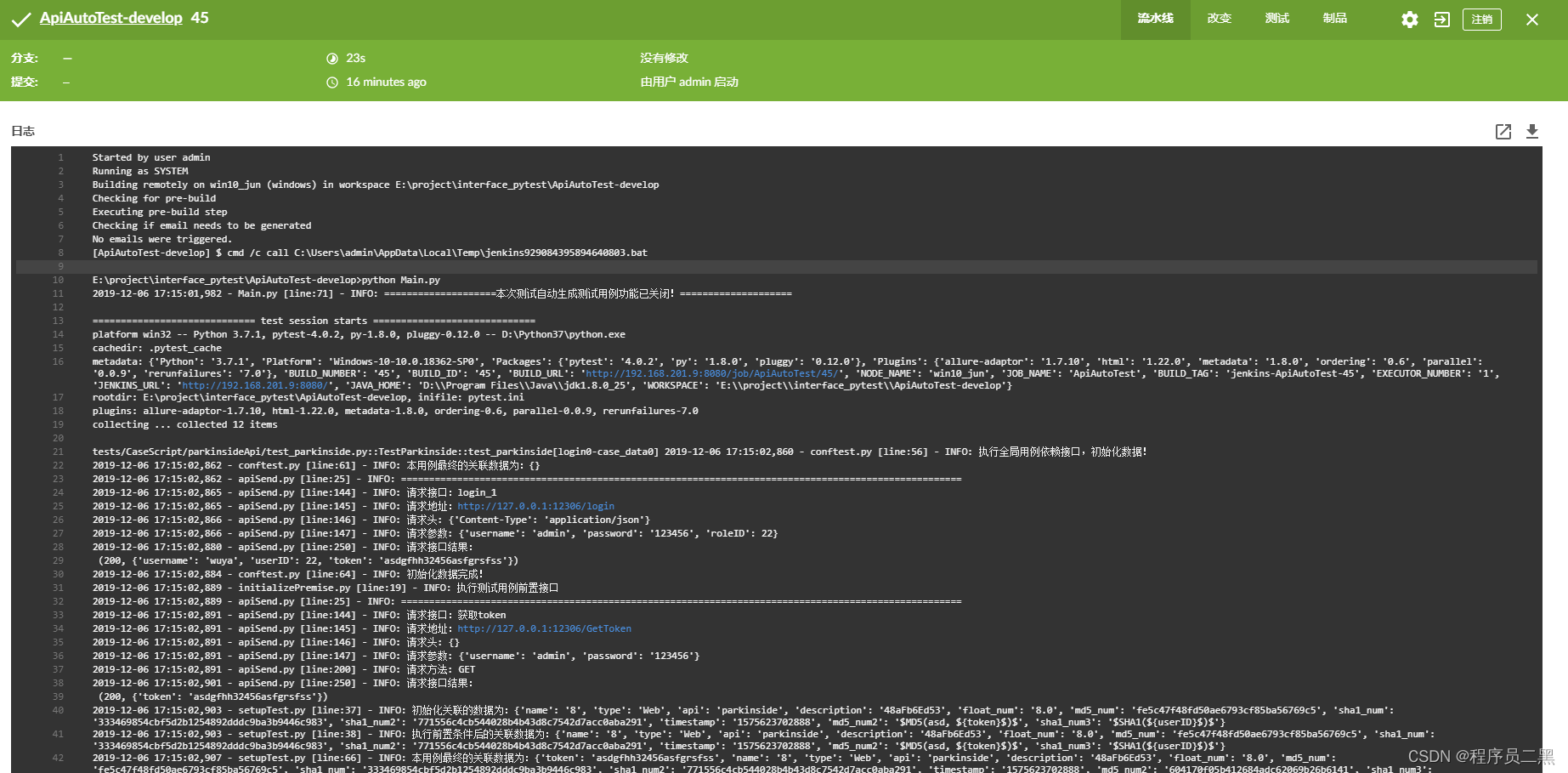Click the go-to-classic exit icon
This screenshot has height=773, width=1568.
1442,20
